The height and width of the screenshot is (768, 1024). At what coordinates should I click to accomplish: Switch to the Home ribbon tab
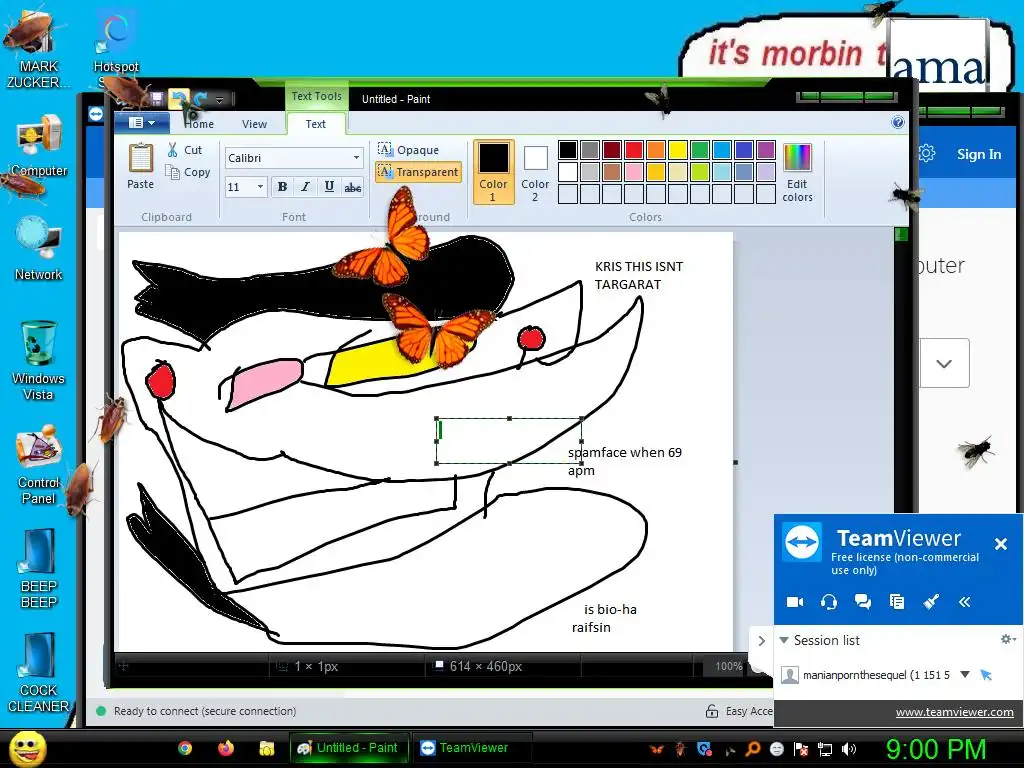point(199,124)
